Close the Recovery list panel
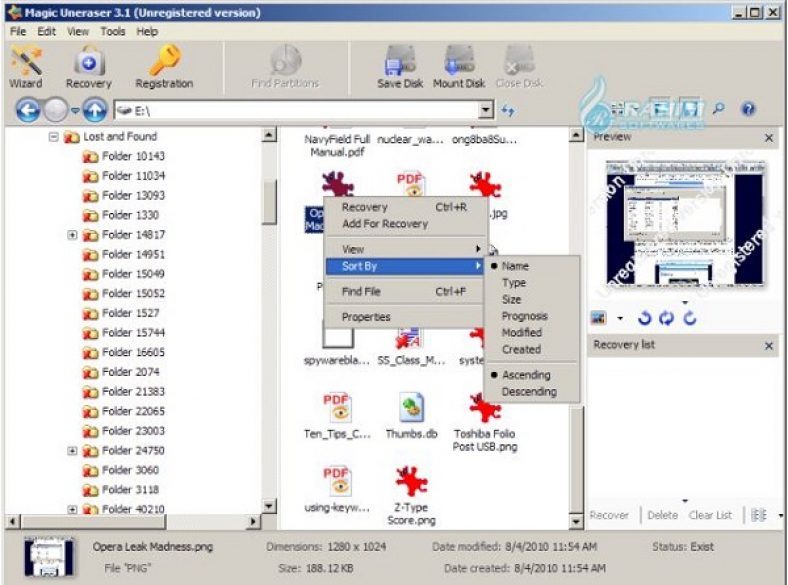Image resolution: width=788 pixels, height=585 pixels. click(769, 346)
